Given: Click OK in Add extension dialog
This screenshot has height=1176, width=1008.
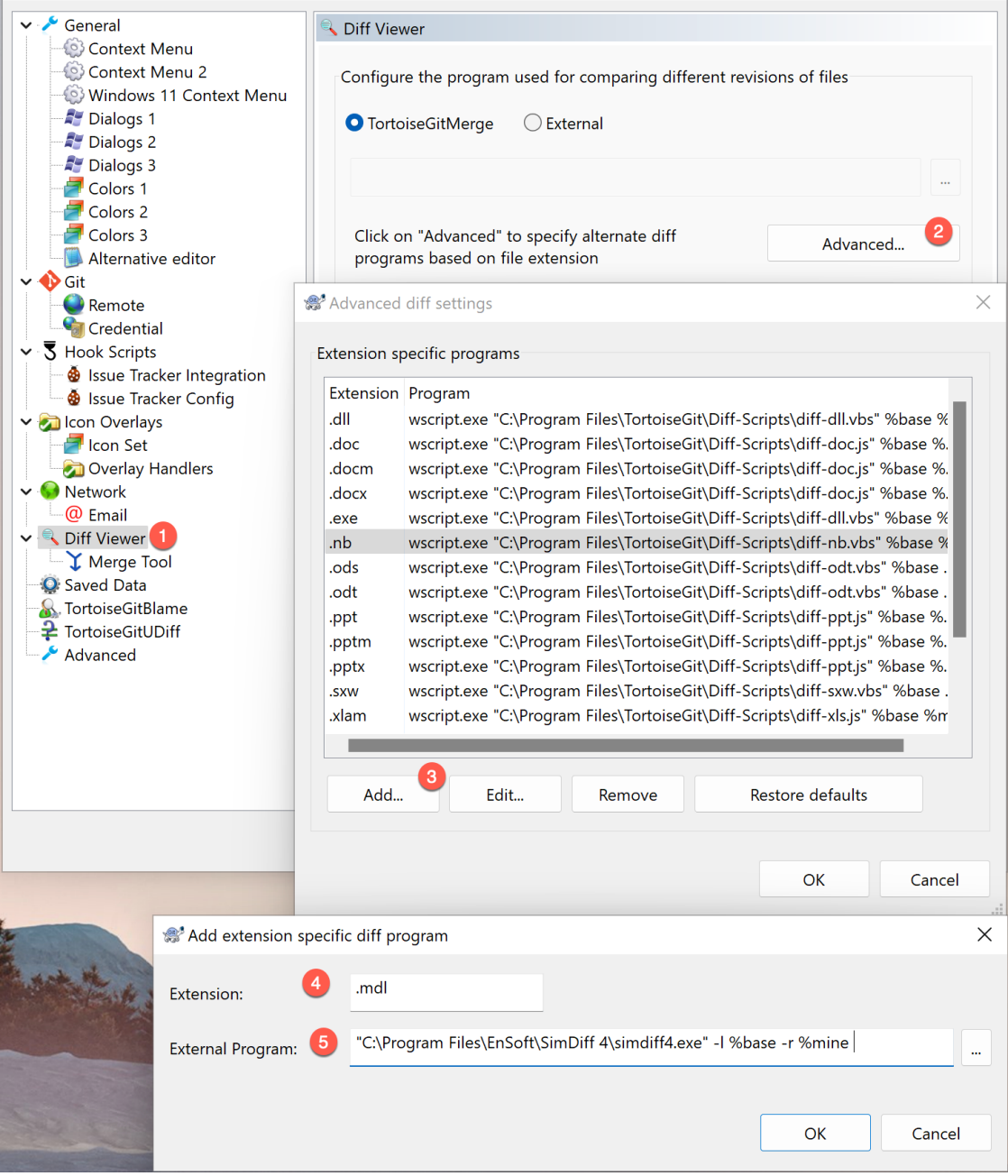Looking at the screenshot, I should click(x=815, y=1133).
